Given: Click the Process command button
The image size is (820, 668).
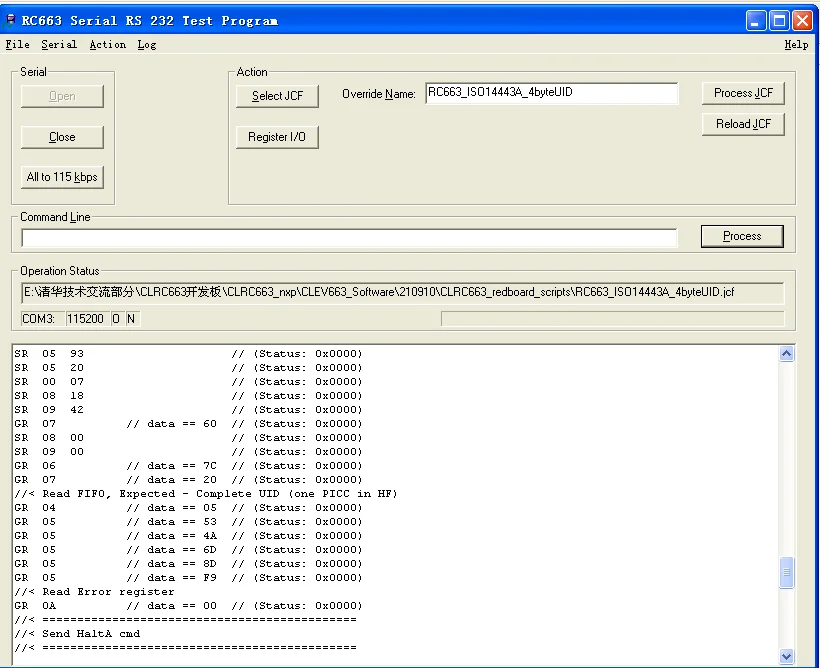Looking at the screenshot, I should coord(742,236).
